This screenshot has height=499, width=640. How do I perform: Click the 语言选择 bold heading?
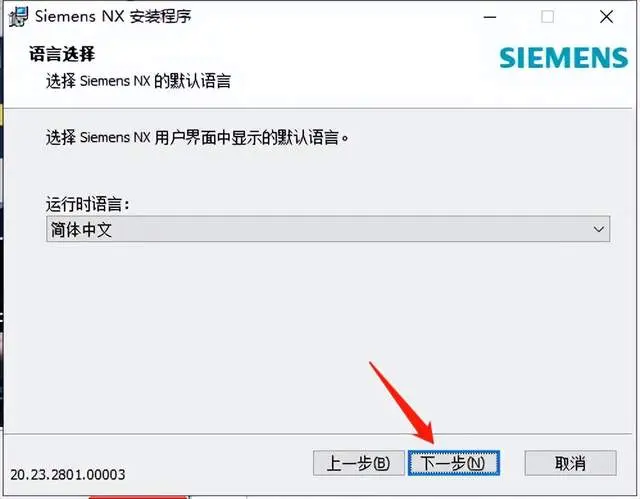62,54
